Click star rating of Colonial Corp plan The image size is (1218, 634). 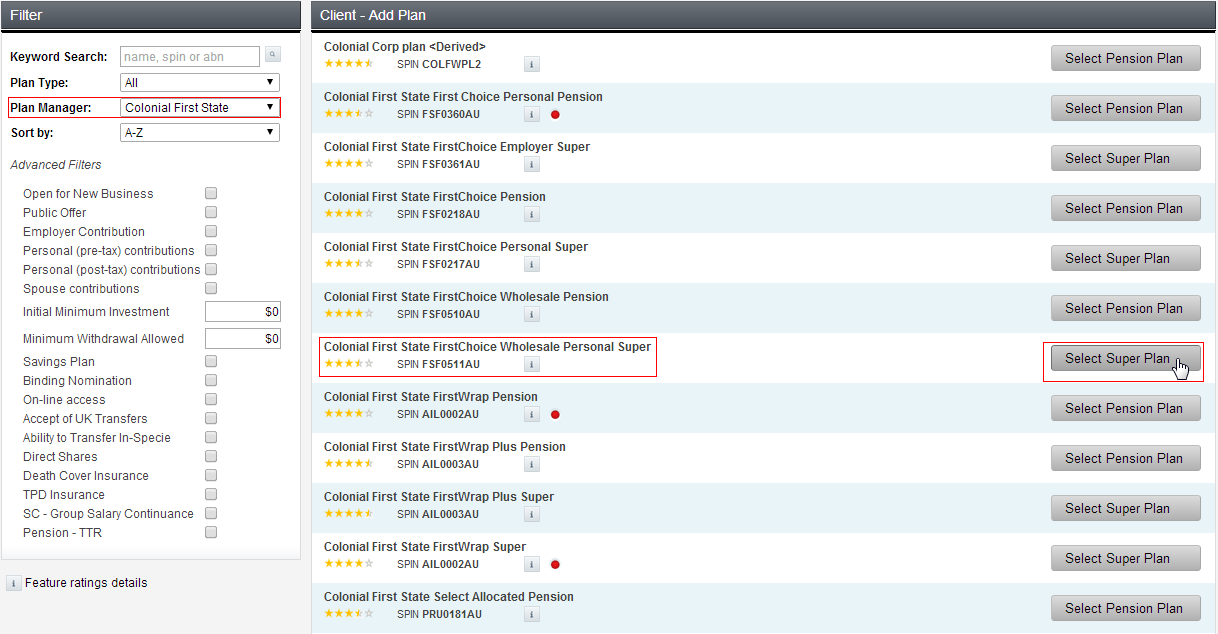pyautogui.click(x=348, y=64)
